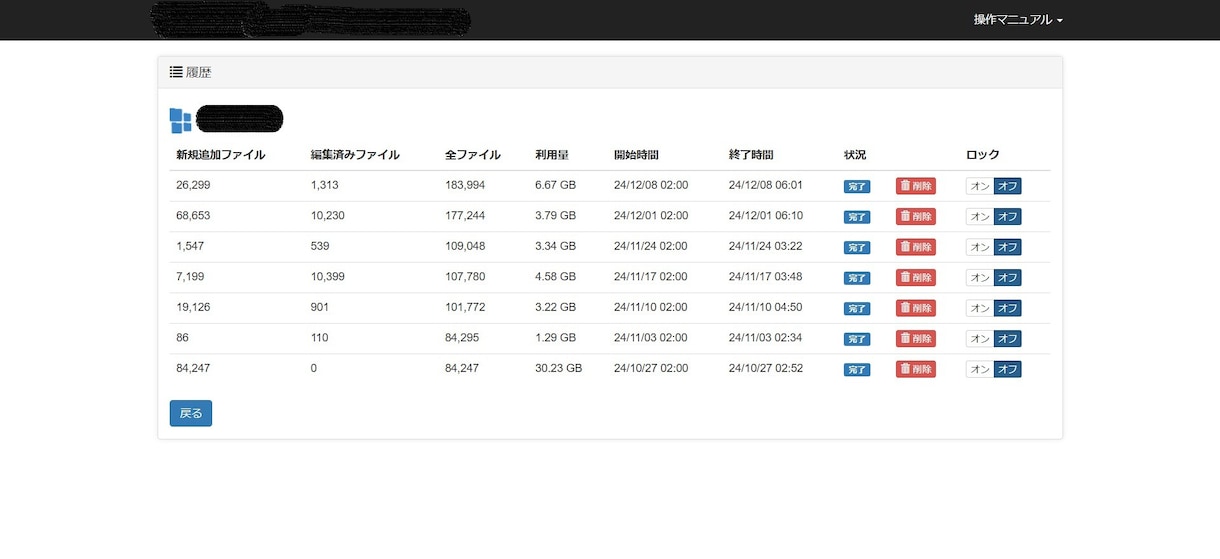Turn lock オン for the 24/12/01 row
The width and height of the screenshot is (1220, 559).
coord(980,216)
